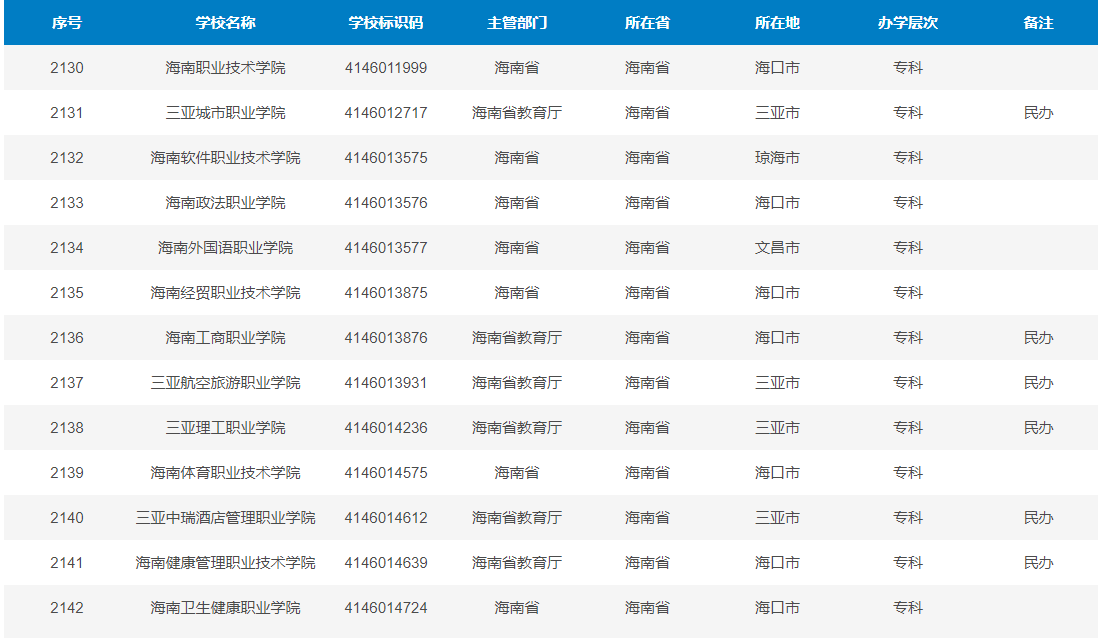Click serial number 2130
The image size is (1098, 639).
point(67,68)
